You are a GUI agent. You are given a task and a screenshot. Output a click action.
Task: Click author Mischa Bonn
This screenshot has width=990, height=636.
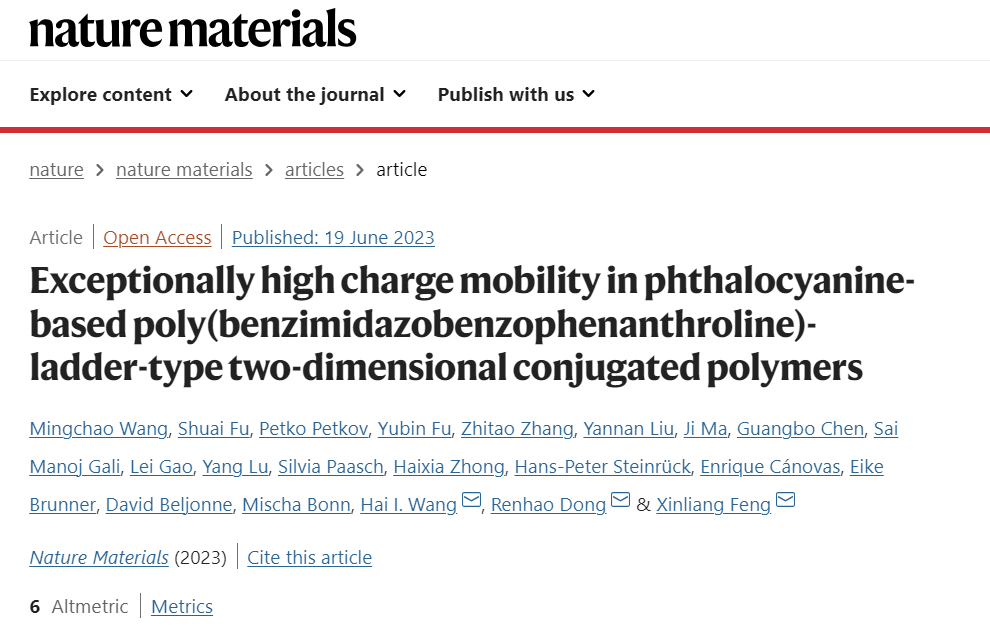pos(296,505)
